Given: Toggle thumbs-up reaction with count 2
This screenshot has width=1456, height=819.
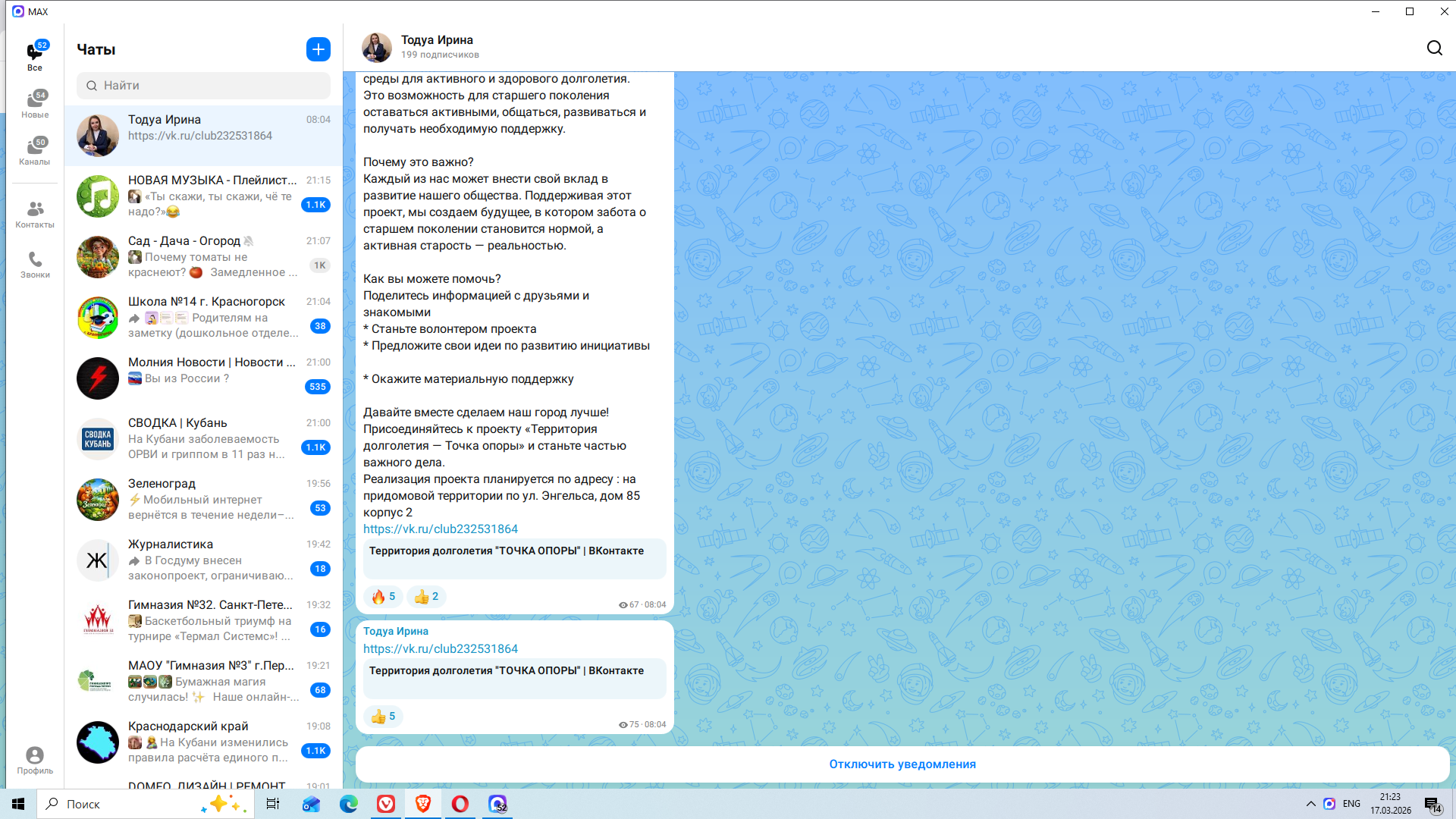Looking at the screenshot, I should [x=426, y=597].
